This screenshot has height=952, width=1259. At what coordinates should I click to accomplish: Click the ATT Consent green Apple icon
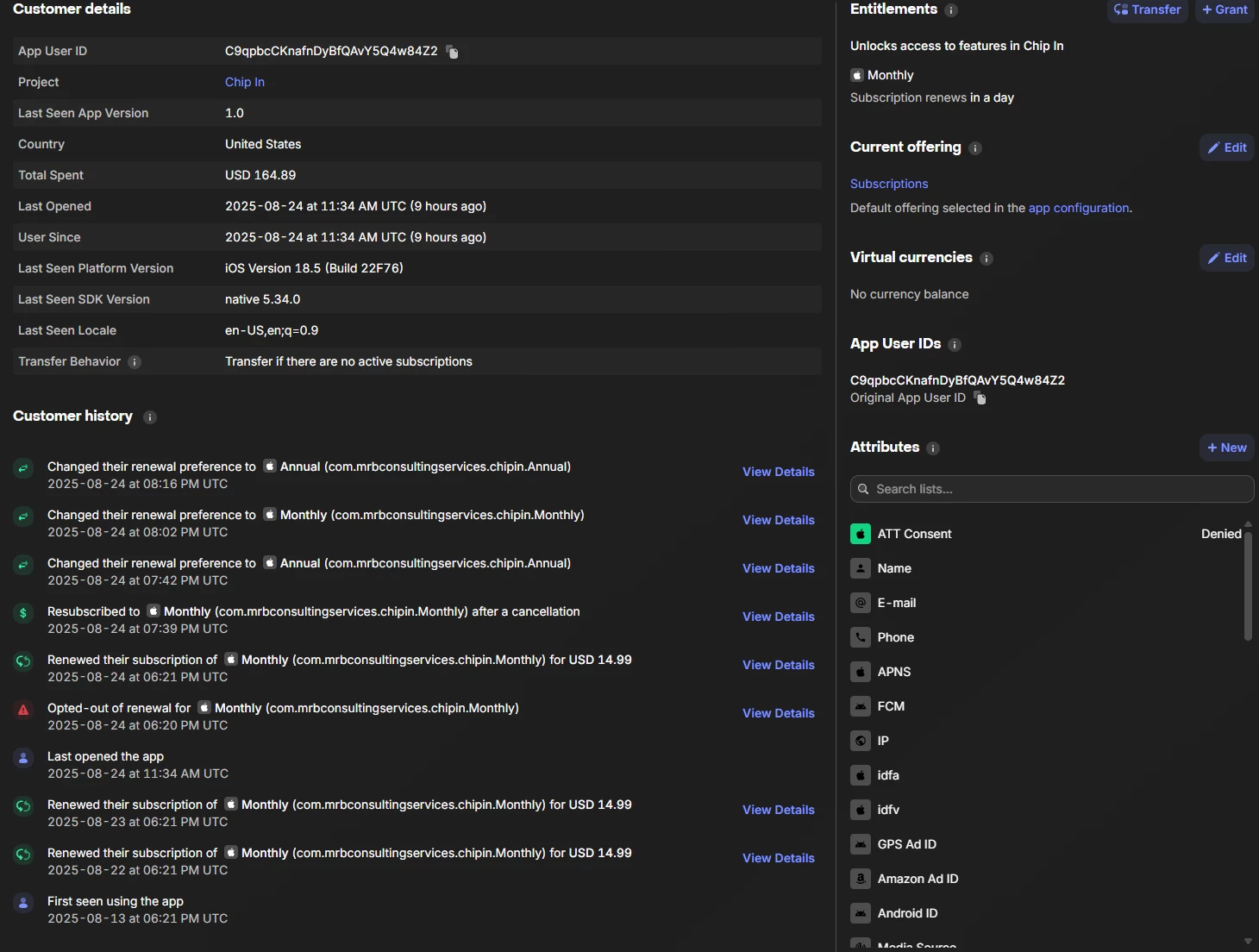click(861, 534)
